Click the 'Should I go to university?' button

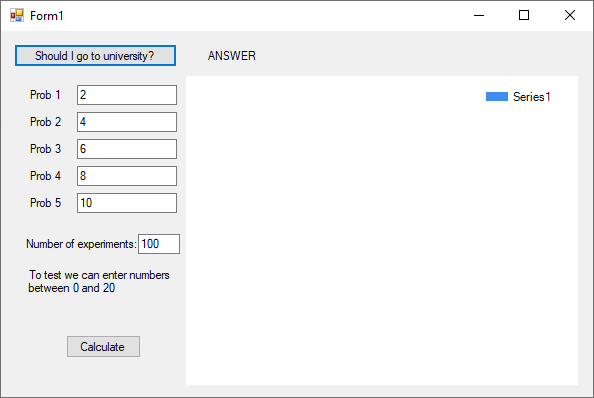pos(95,56)
